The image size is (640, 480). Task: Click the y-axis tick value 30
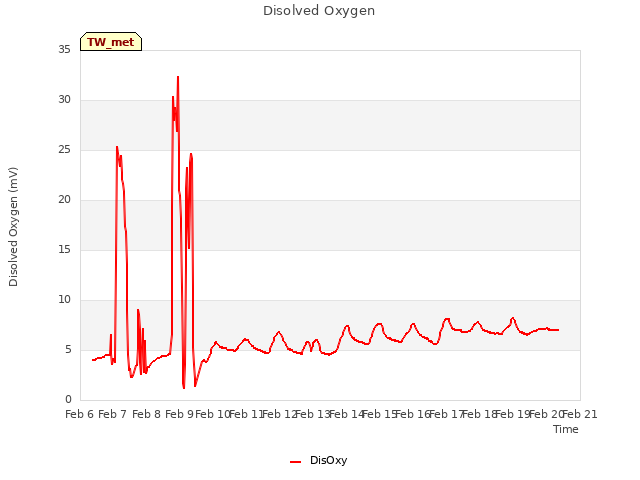[x=64, y=100]
